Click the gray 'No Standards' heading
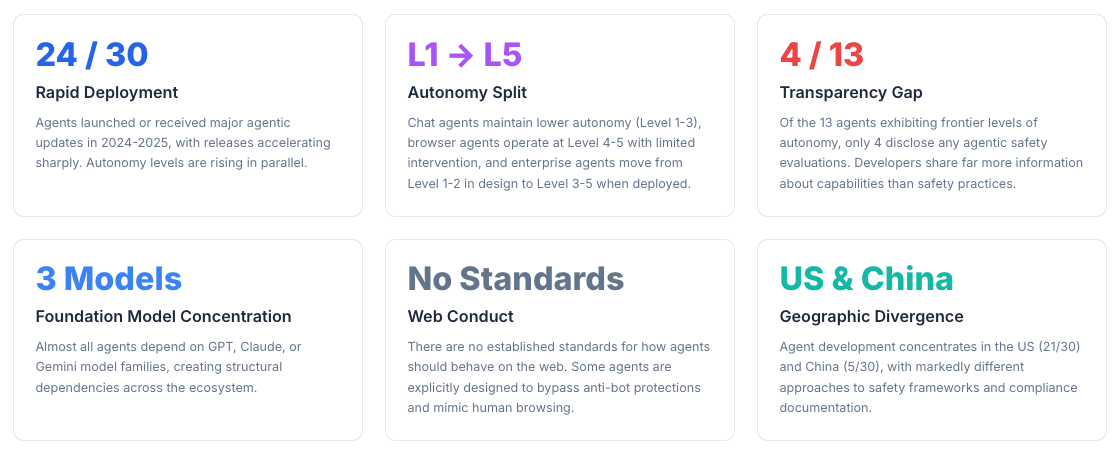The height and width of the screenshot is (454, 1118). (516, 278)
